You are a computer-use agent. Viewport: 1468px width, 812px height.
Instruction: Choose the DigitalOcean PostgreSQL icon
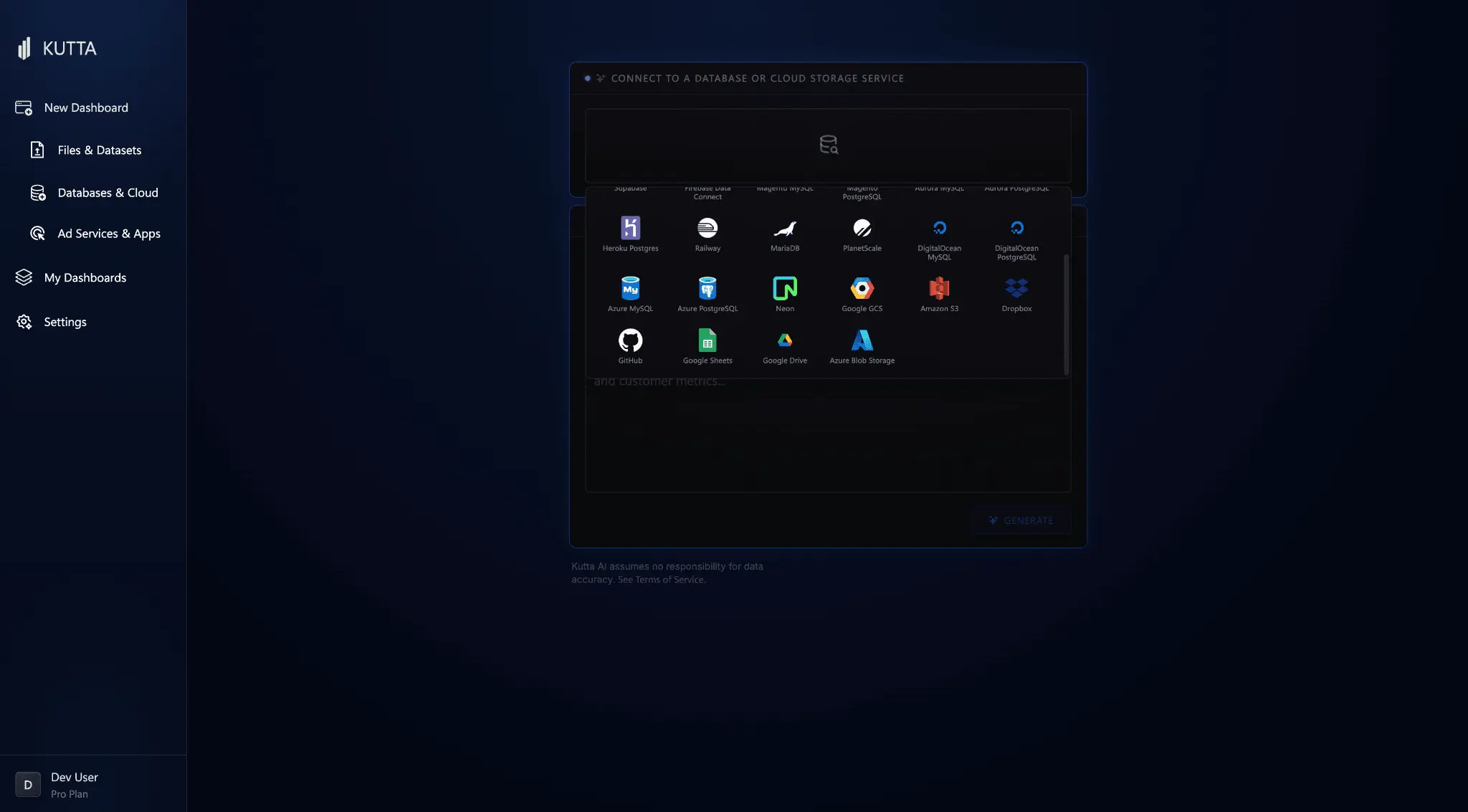click(1016, 228)
